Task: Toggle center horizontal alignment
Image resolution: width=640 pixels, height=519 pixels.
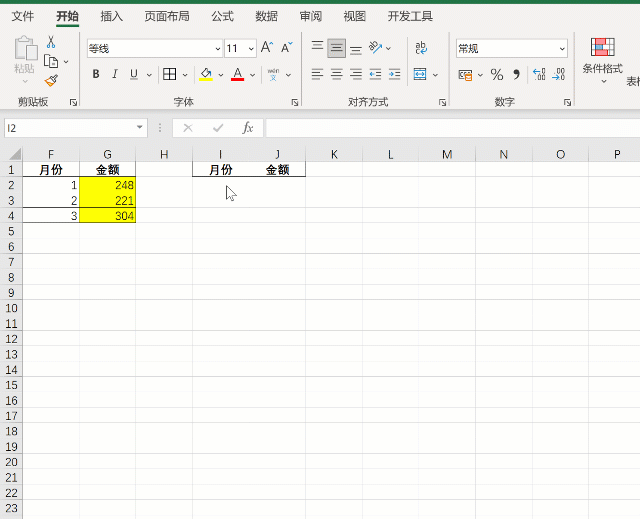Action: (336, 74)
